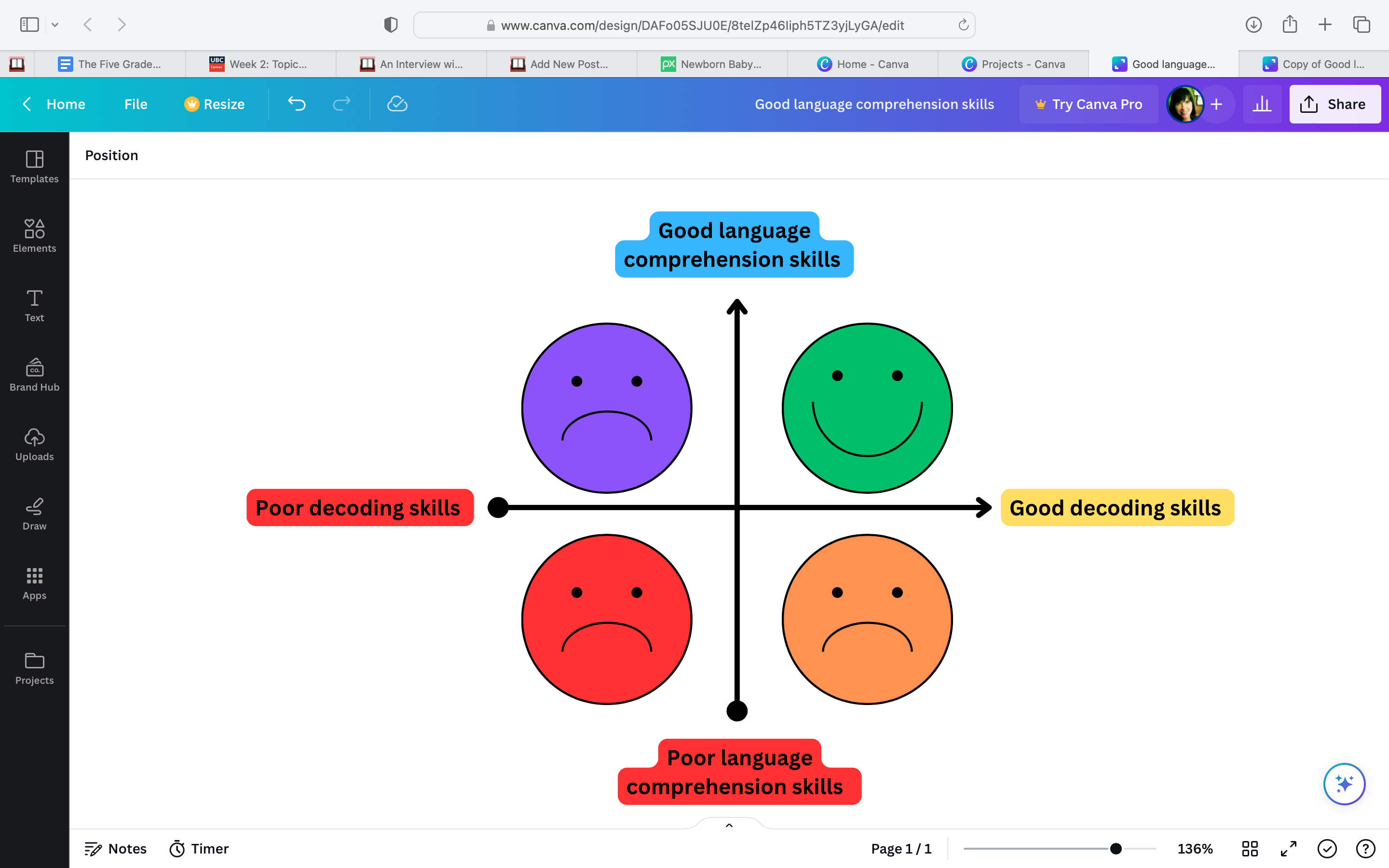Expand sidebar options dropdown chevron
The width and height of the screenshot is (1389, 868).
point(55,25)
